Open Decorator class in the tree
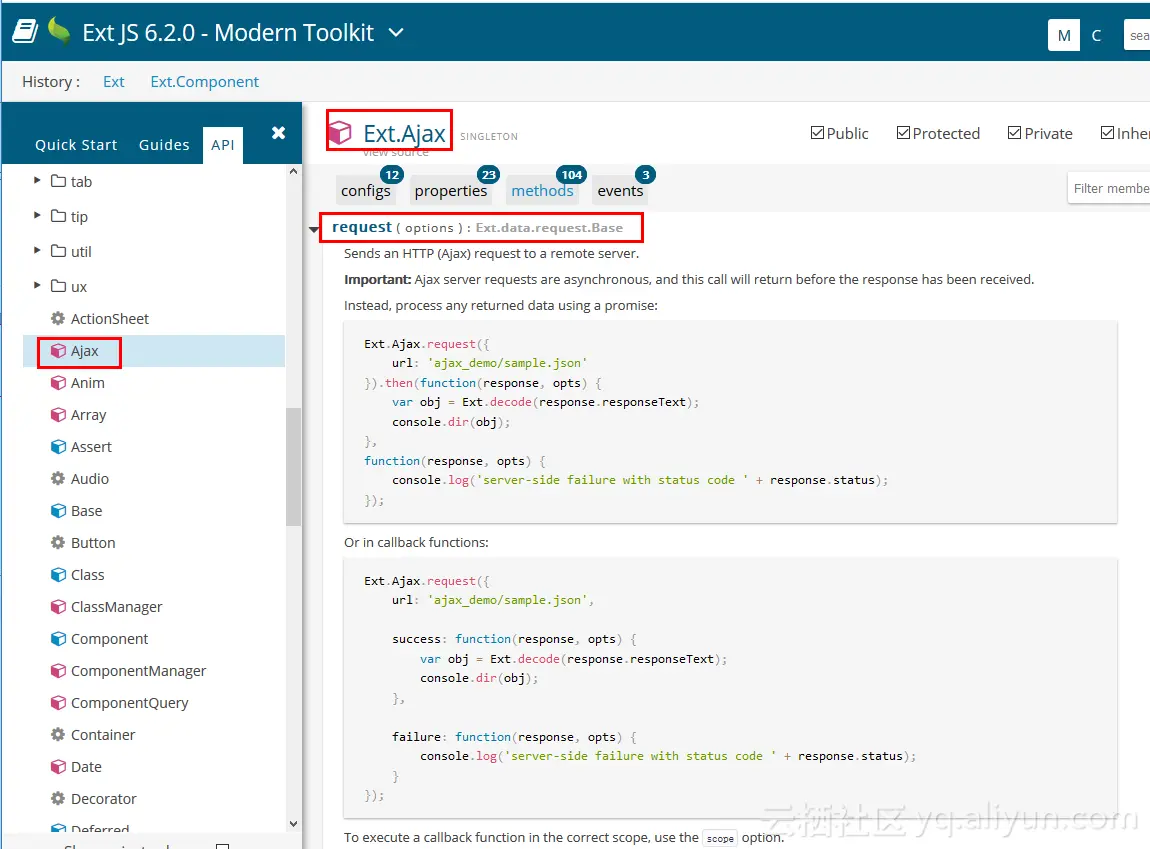1150x849 pixels. (x=103, y=799)
